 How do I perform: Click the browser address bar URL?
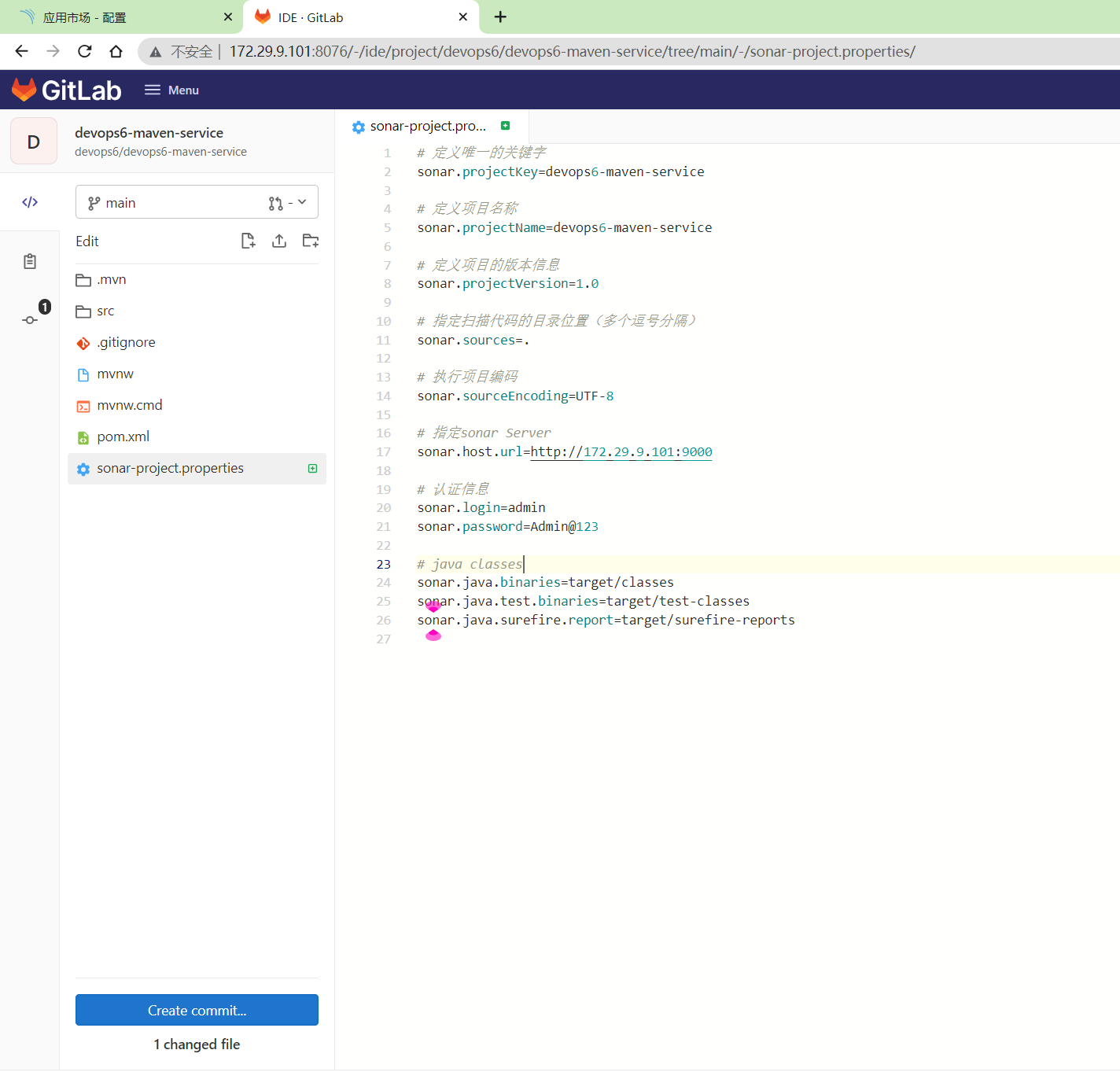tap(573, 52)
